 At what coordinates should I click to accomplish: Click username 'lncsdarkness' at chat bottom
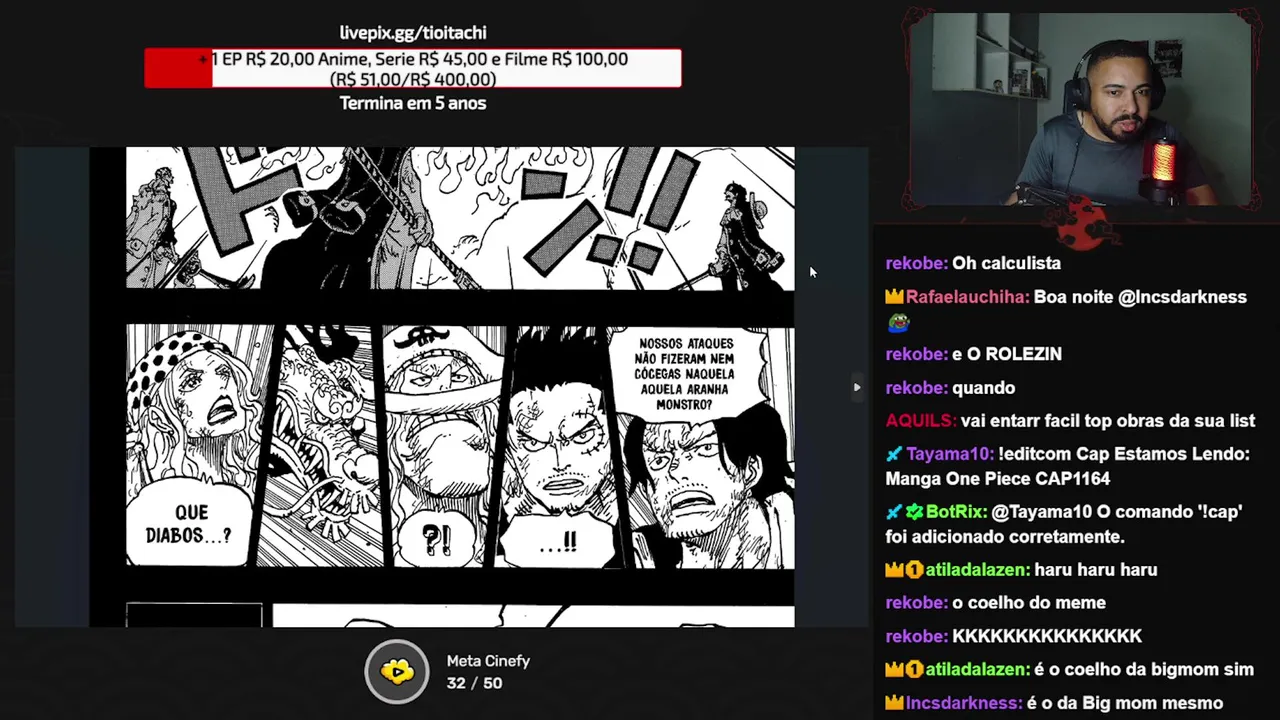pos(964,703)
